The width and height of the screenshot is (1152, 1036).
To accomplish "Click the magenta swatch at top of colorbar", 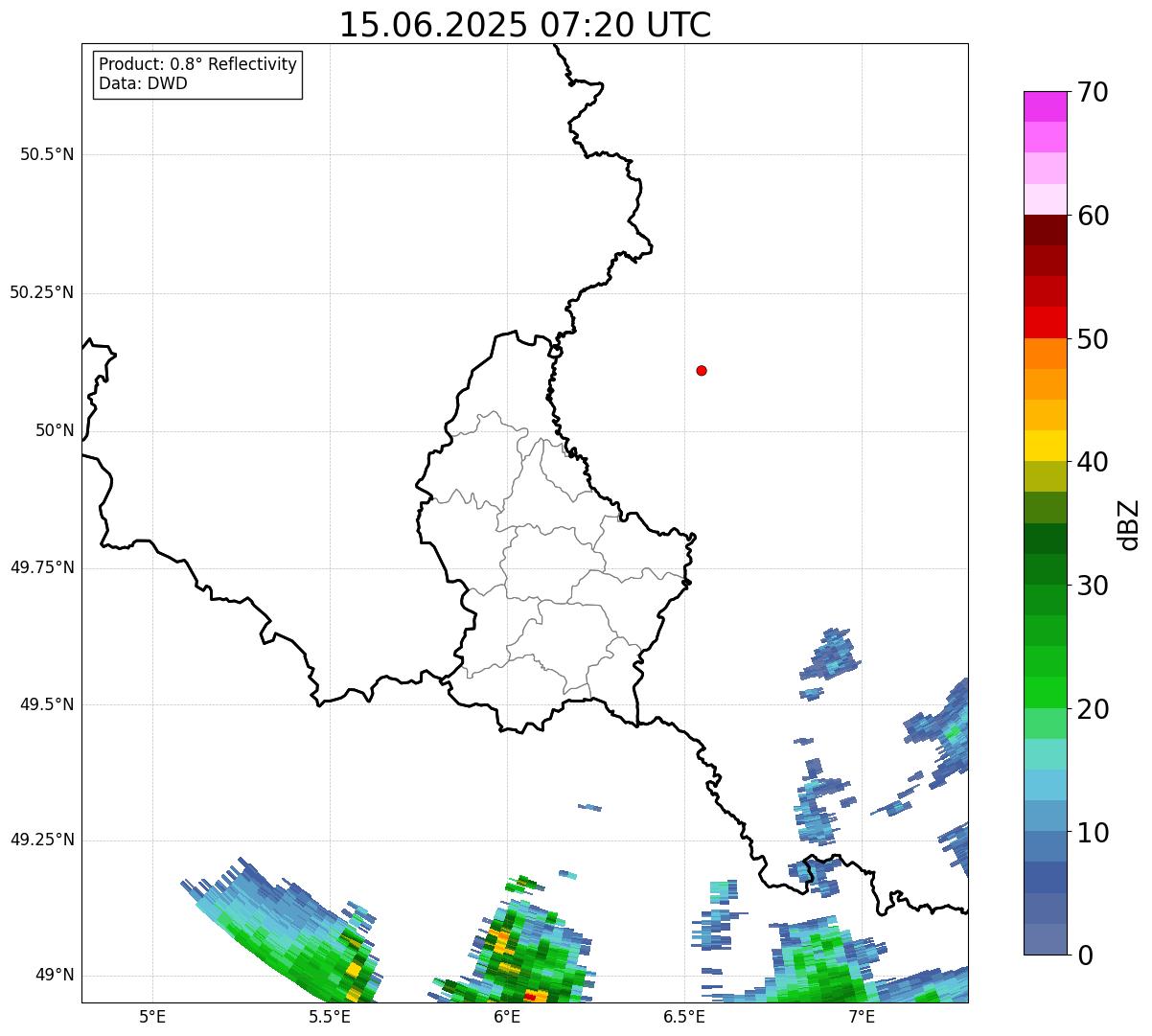I will (x=1045, y=106).
